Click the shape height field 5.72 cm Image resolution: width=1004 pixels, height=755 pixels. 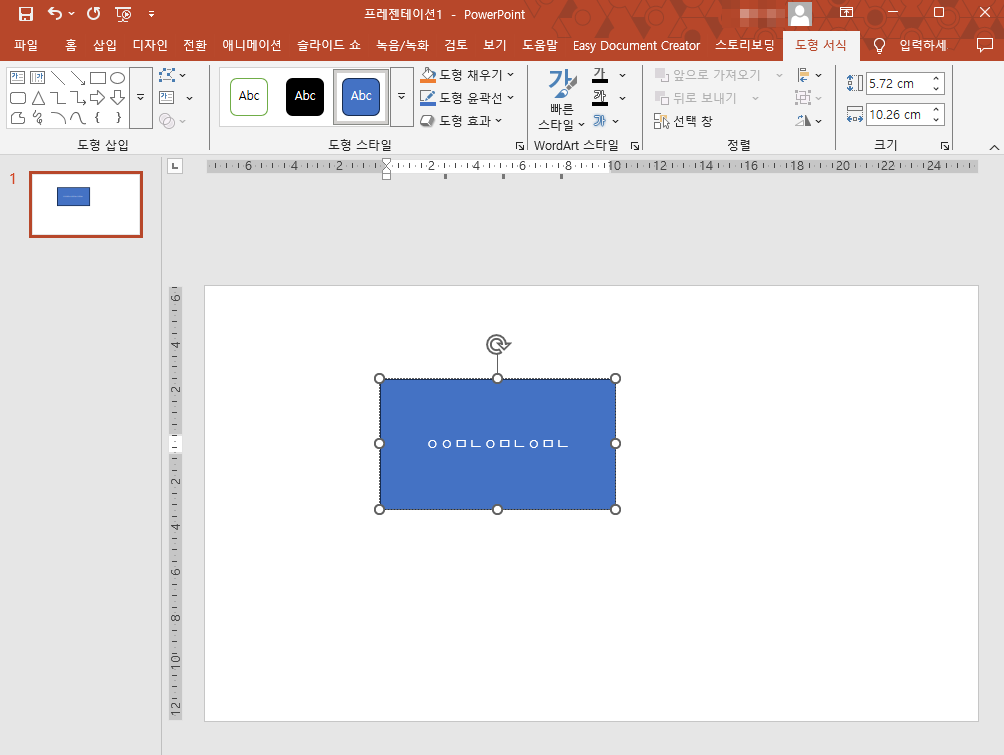click(x=898, y=83)
